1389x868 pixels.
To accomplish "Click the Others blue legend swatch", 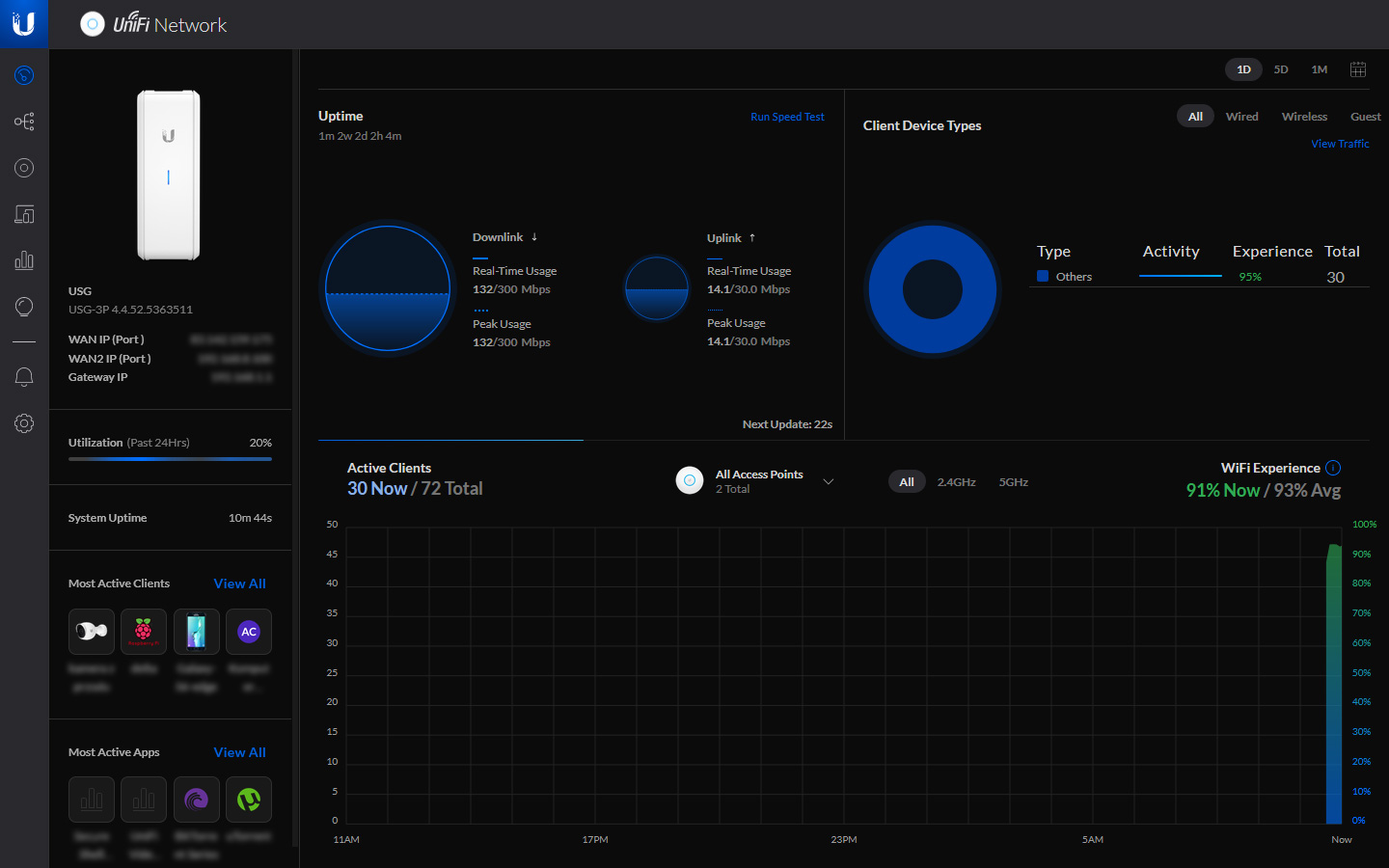I will (x=1043, y=276).
